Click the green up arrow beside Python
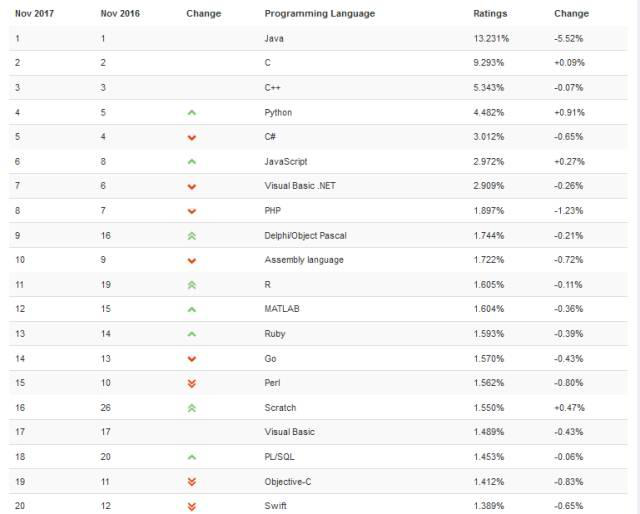The height and width of the screenshot is (514, 640). pyautogui.click(x=192, y=113)
